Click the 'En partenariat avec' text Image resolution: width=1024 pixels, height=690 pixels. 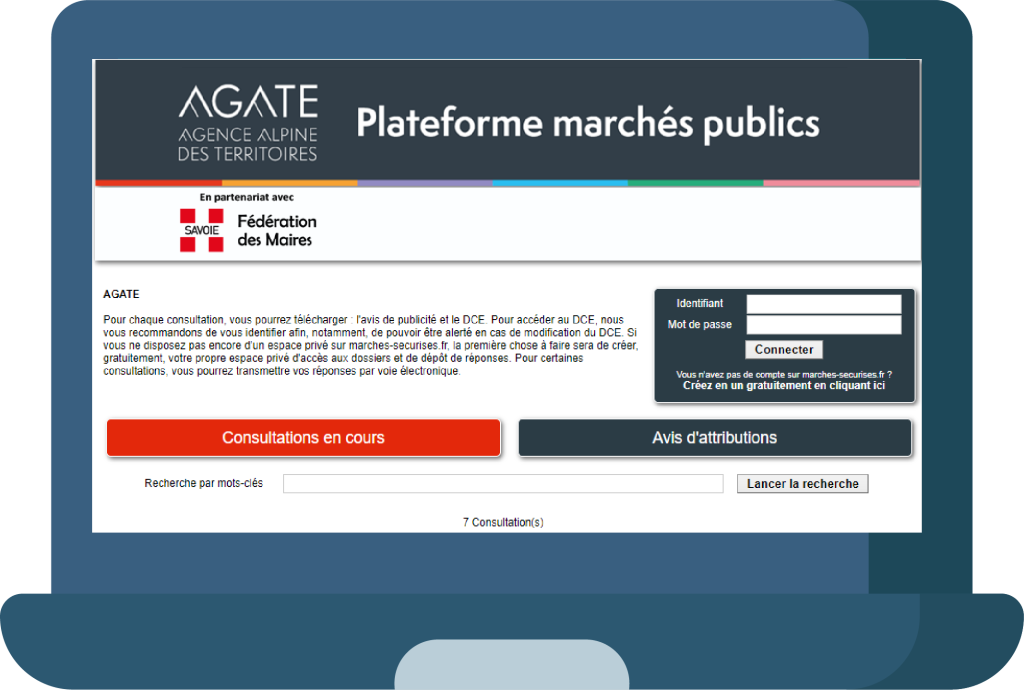coord(247,197)
